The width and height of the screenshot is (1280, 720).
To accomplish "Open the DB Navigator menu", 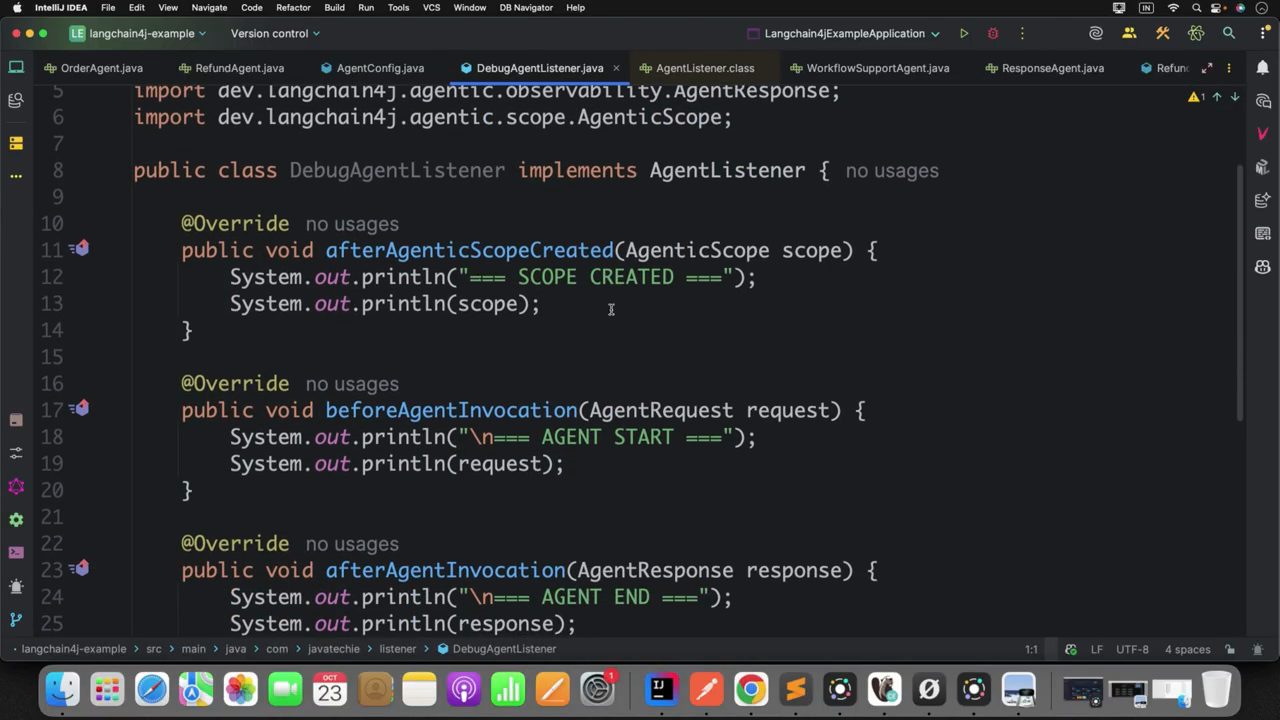I will pyautogui.click(x=525, y=8).
